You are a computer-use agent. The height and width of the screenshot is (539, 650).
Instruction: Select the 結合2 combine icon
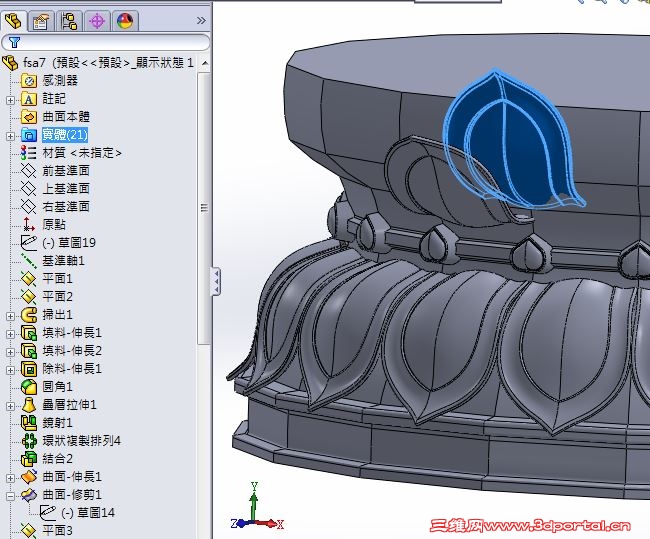[29, 459]
